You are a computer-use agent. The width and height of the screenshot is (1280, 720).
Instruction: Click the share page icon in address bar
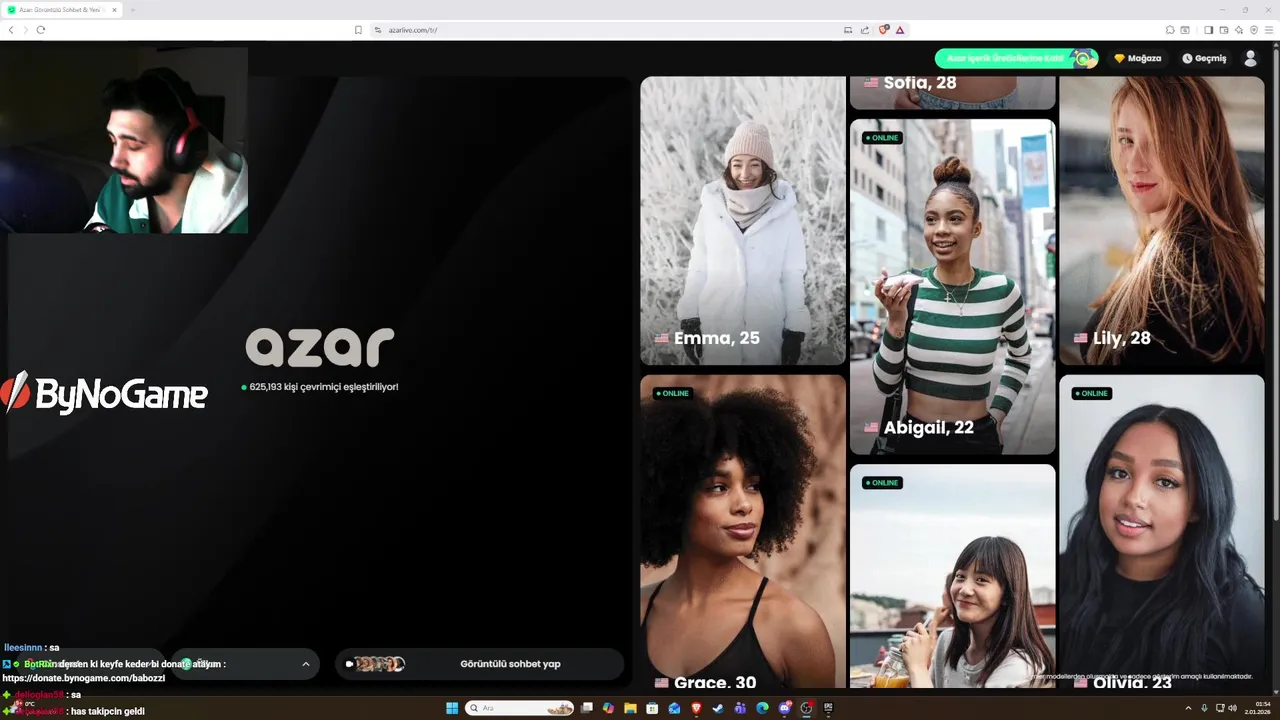tap(865, 30)
